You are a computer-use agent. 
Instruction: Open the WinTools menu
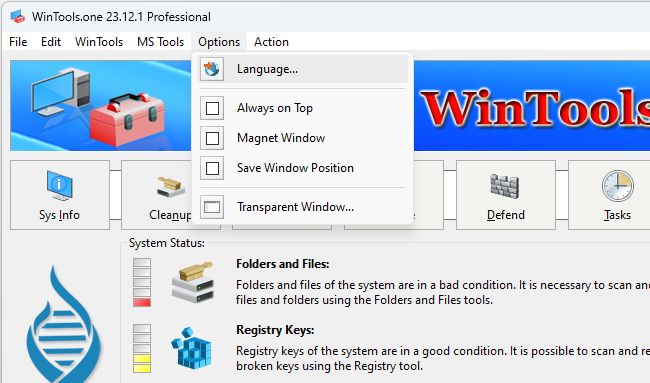pos(99,42)
